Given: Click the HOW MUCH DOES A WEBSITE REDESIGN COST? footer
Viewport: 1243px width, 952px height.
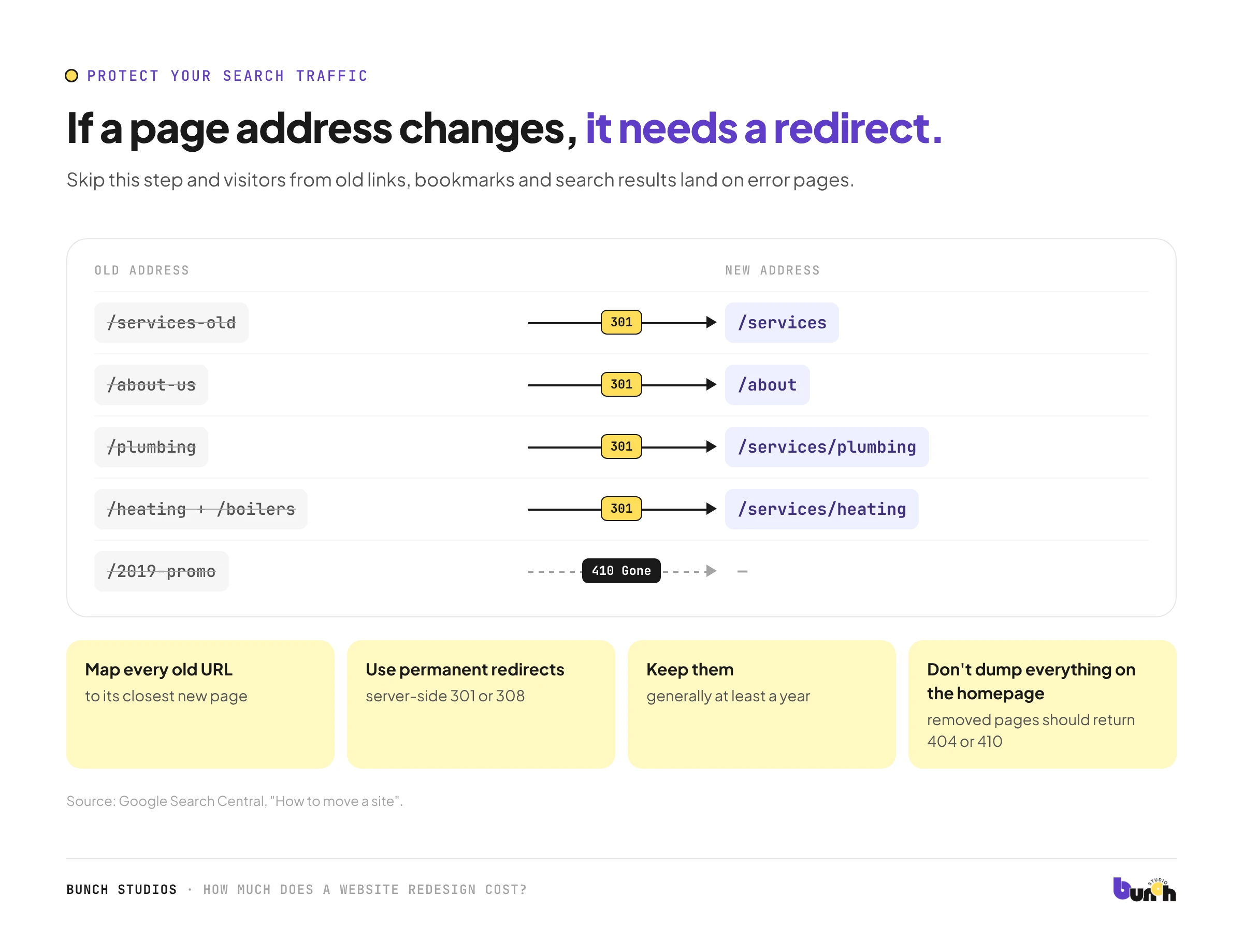Looking at the screenshot, I should pos(365,890).
